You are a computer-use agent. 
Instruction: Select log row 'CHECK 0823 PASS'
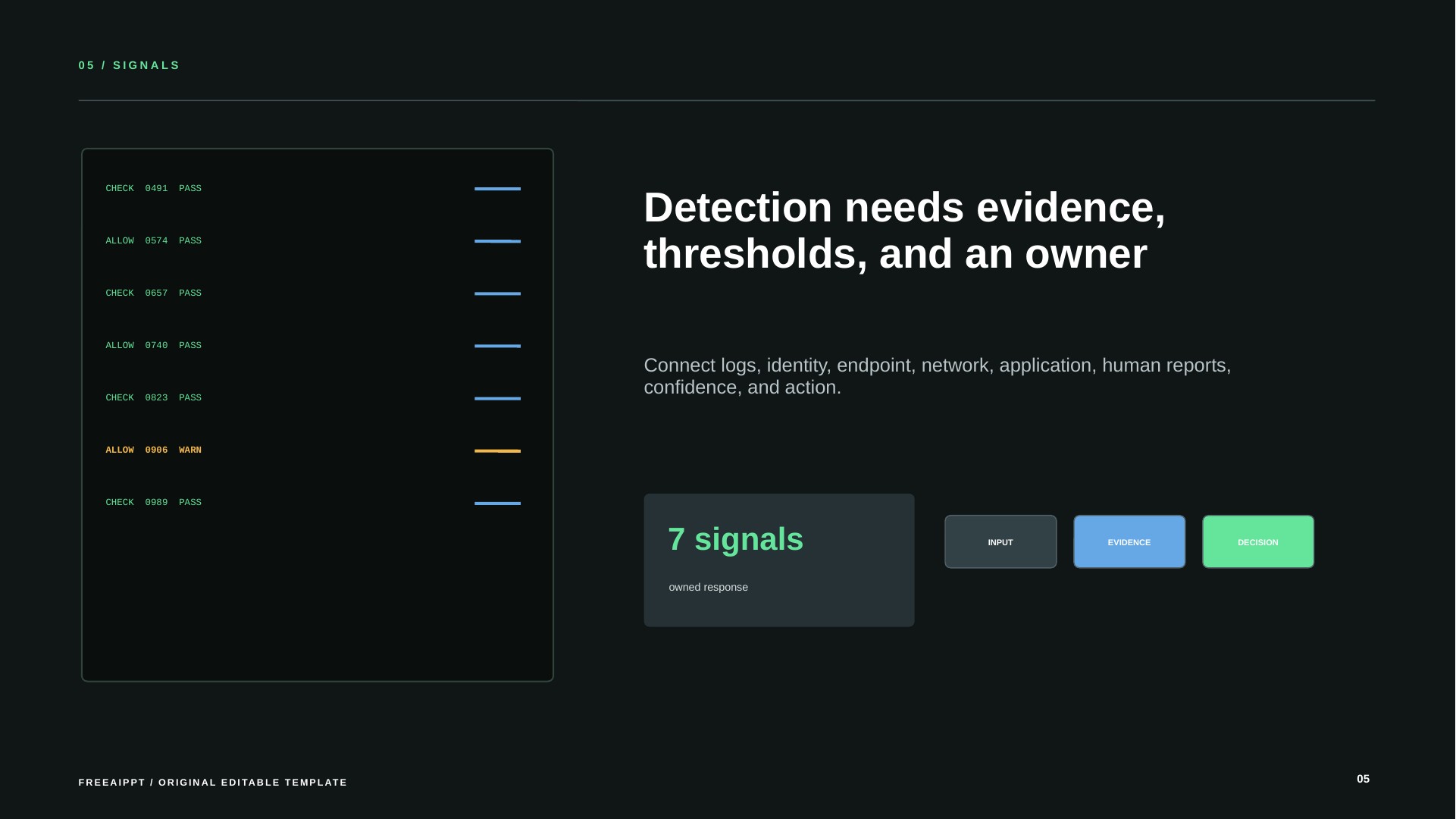153,397
